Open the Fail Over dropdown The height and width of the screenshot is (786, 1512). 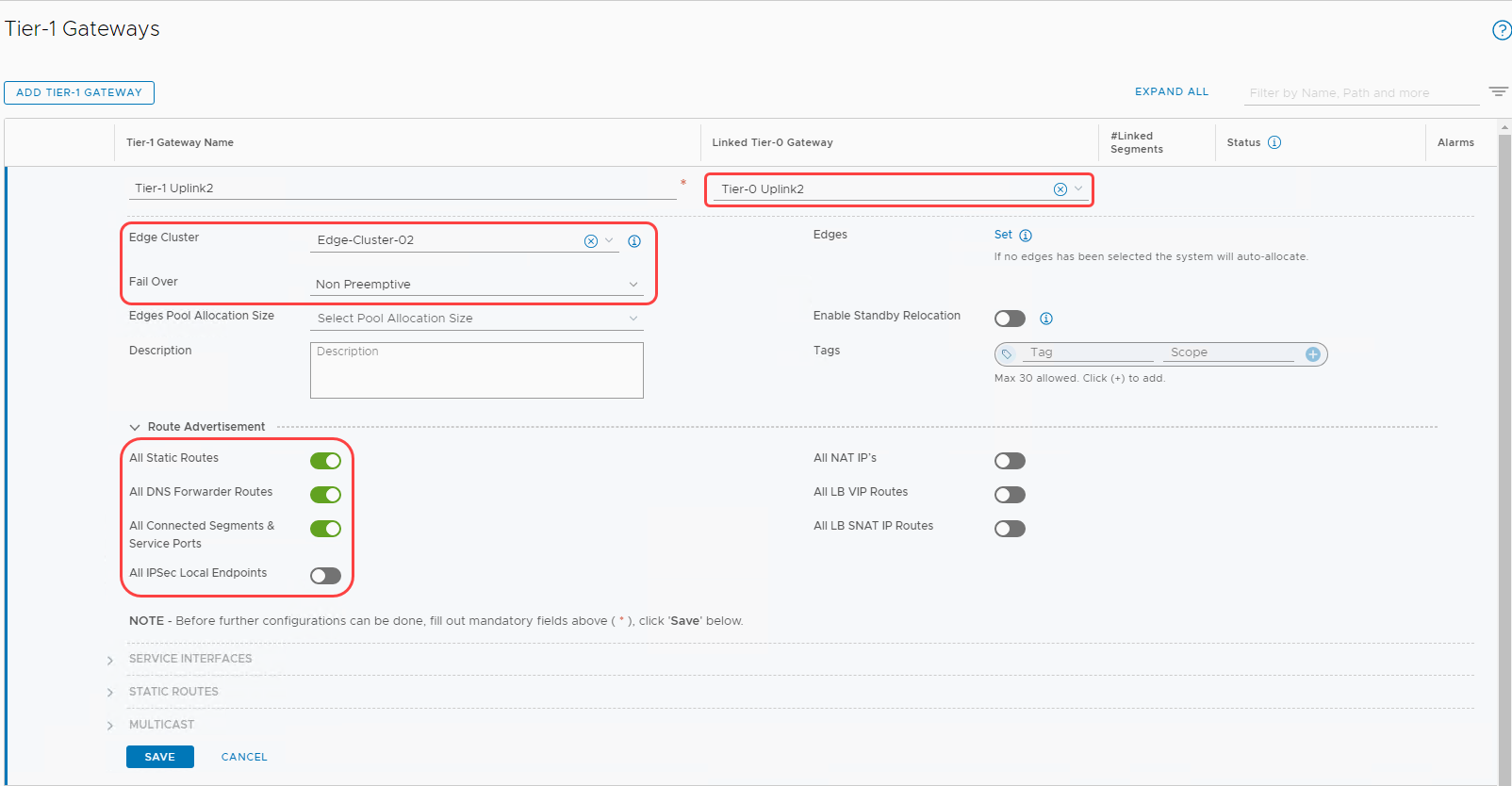click(477, 285)
